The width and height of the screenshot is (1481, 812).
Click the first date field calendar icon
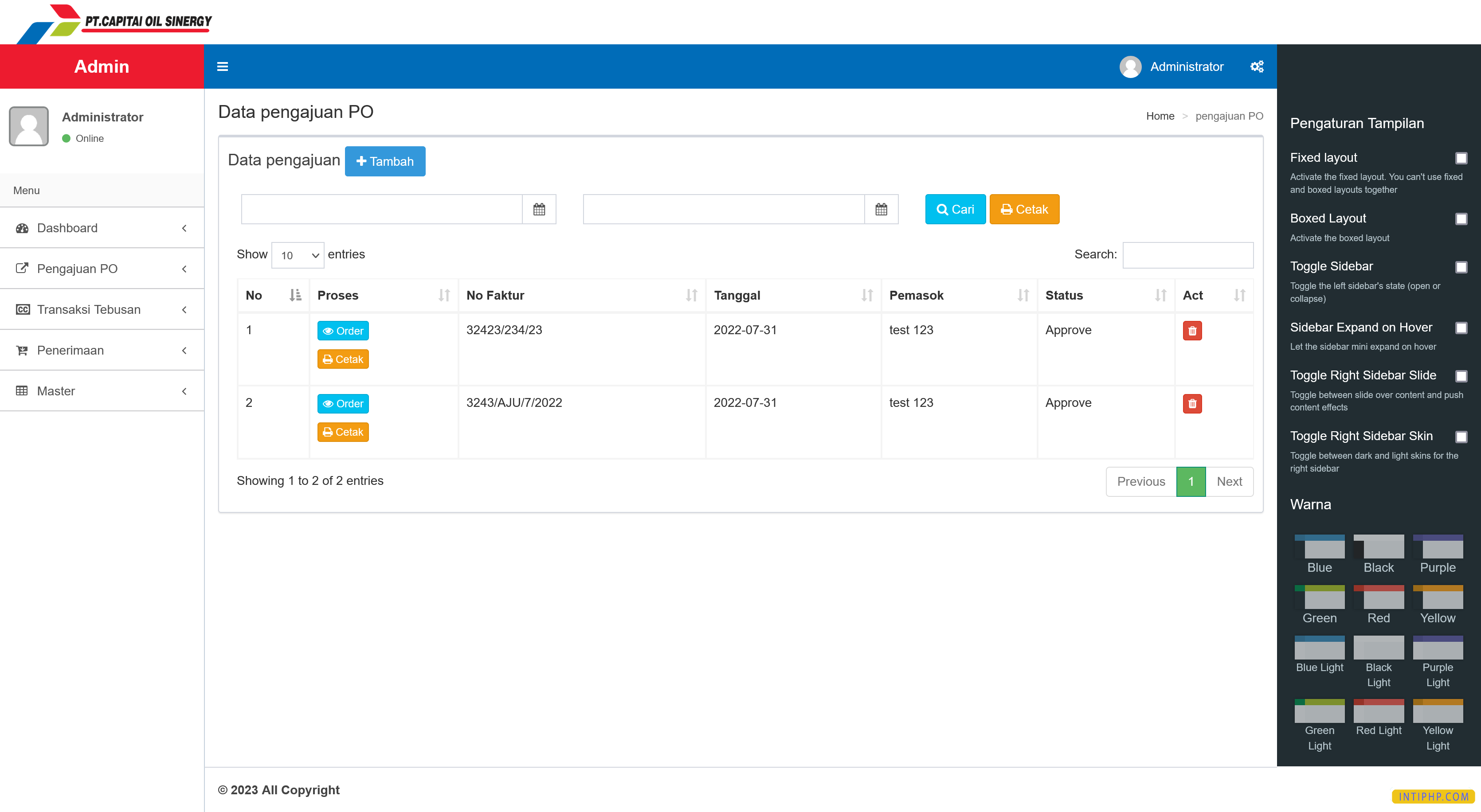539,209
